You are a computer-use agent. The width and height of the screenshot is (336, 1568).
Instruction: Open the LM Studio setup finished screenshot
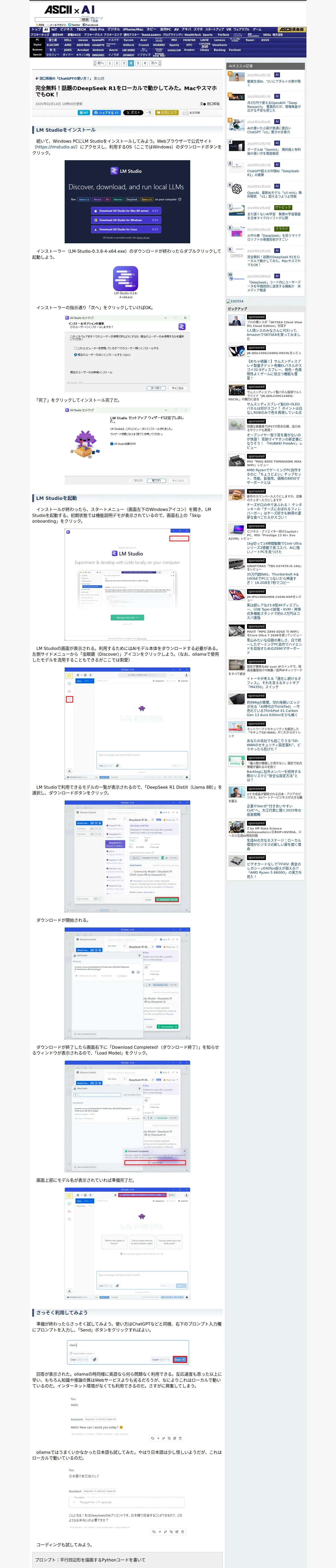127,446
